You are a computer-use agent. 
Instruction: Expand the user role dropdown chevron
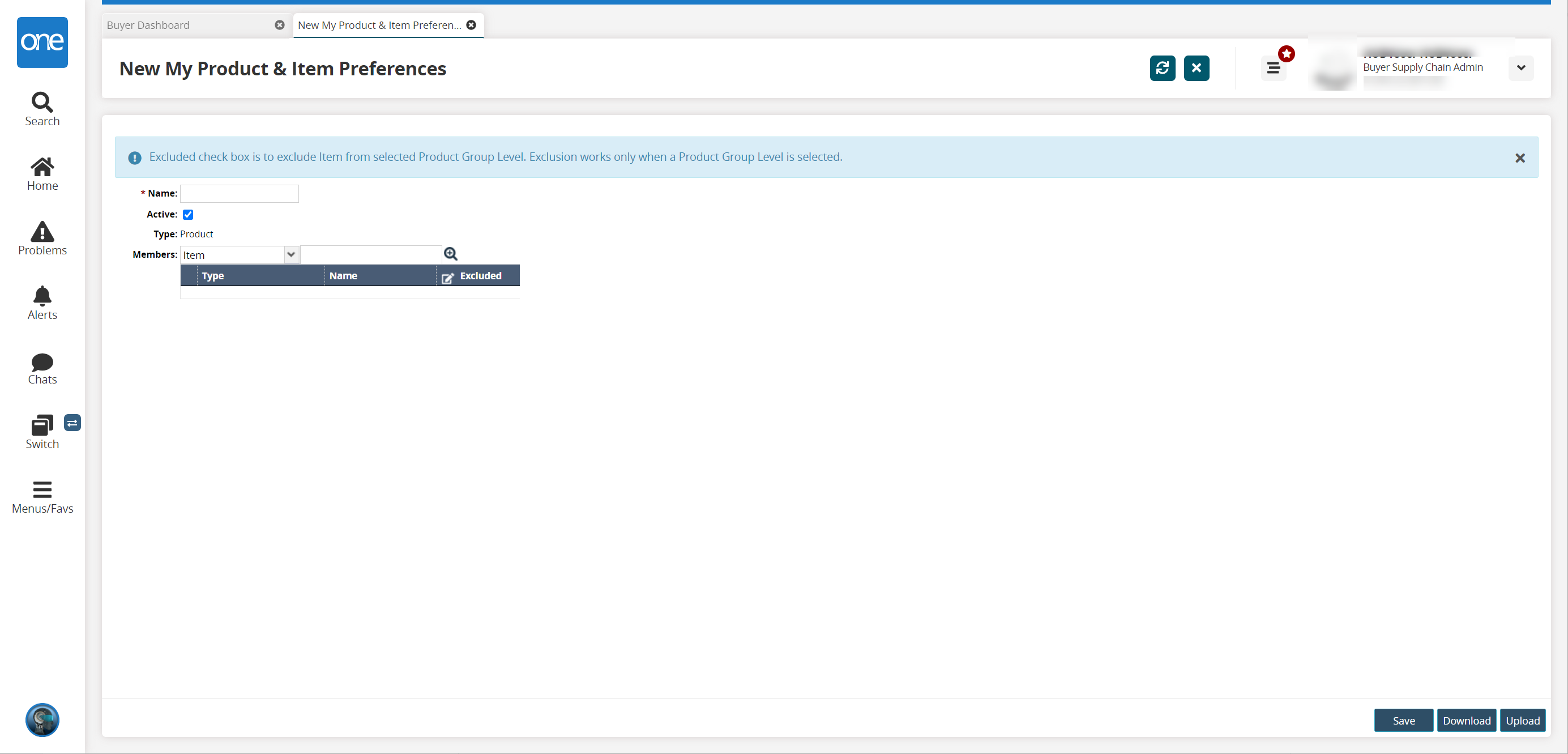pos(1520,68)
